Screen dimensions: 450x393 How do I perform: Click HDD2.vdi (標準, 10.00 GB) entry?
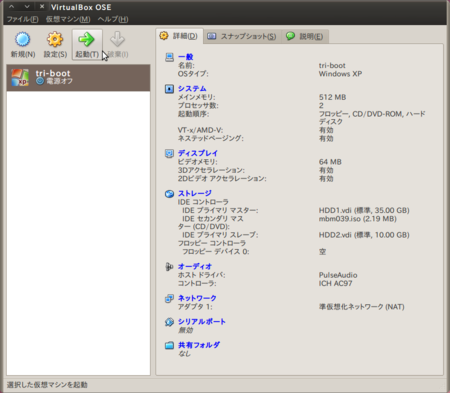click(x=364, y=235)
